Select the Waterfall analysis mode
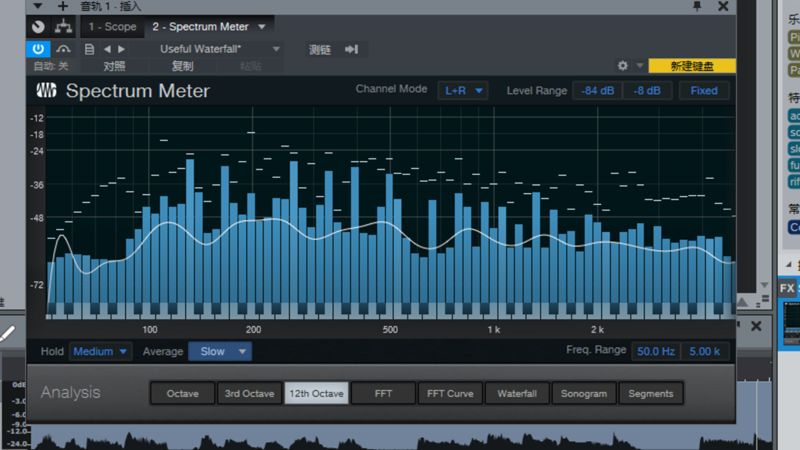The width and height of the screenshot is (800, 450). (517, 393)
